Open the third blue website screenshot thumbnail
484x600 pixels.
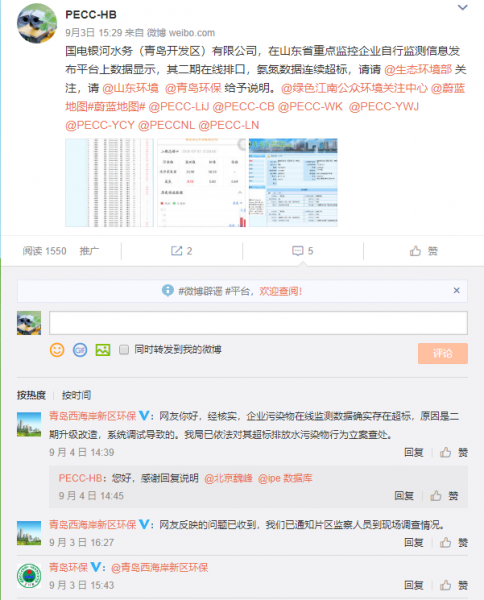click(293, 183)
